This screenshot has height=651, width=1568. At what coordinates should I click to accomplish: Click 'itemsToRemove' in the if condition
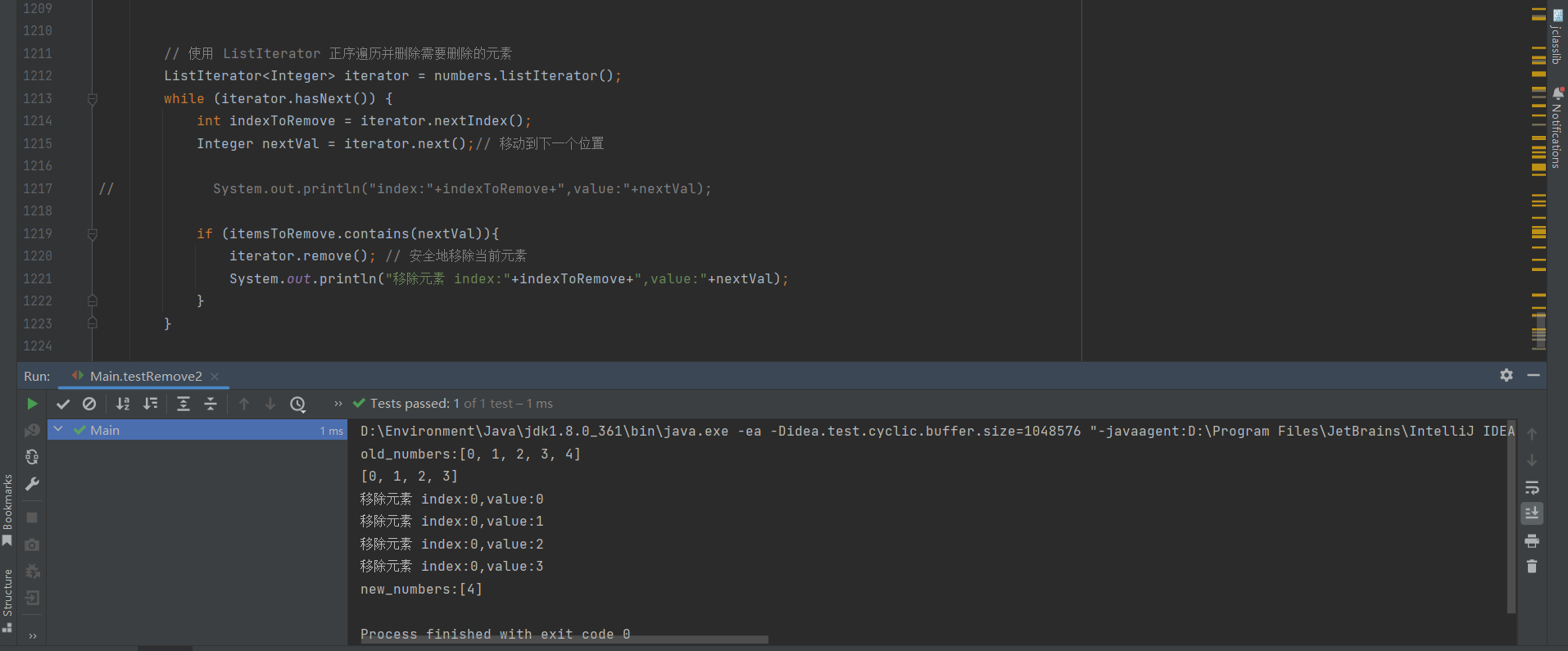(282, 233)
